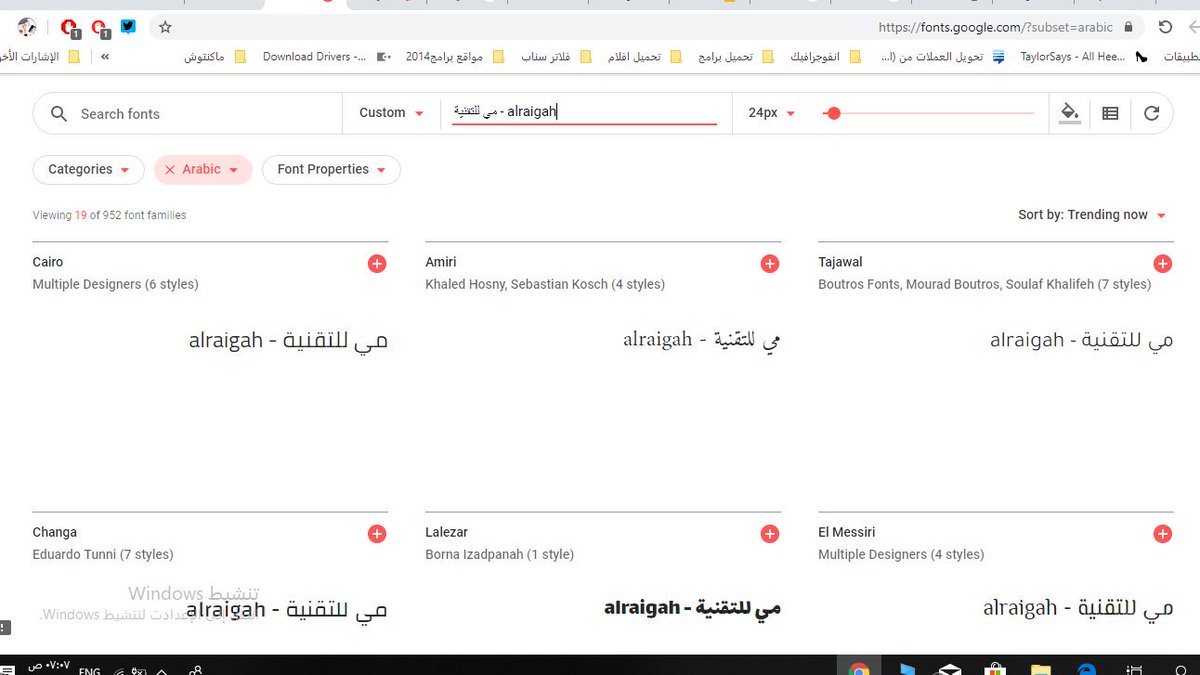Open the Edge browser taskbar icon

click(x=1087, y=668)
